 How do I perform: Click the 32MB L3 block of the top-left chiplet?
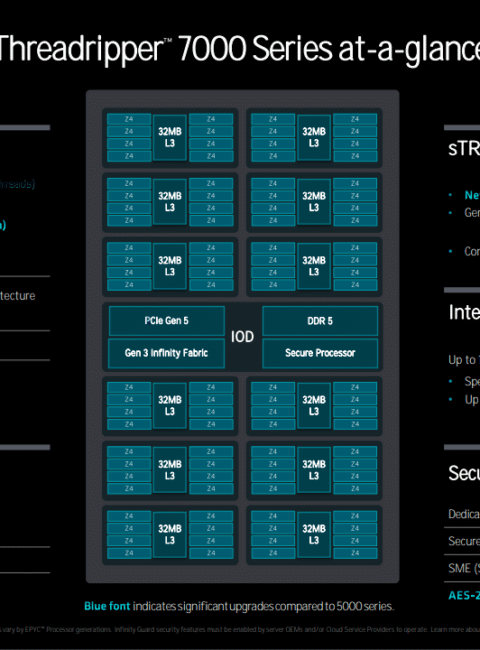(x=170, y=137)
